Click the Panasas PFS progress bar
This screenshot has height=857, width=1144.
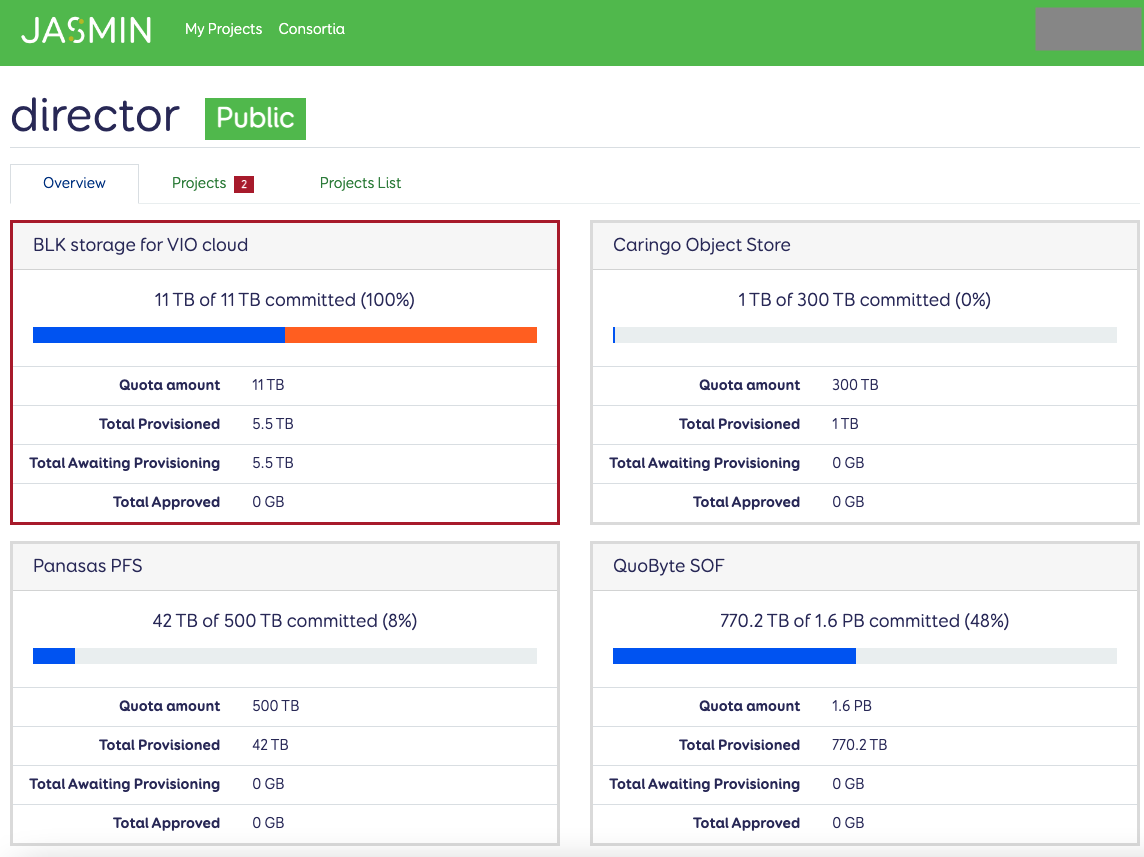[x=285, y=656]
